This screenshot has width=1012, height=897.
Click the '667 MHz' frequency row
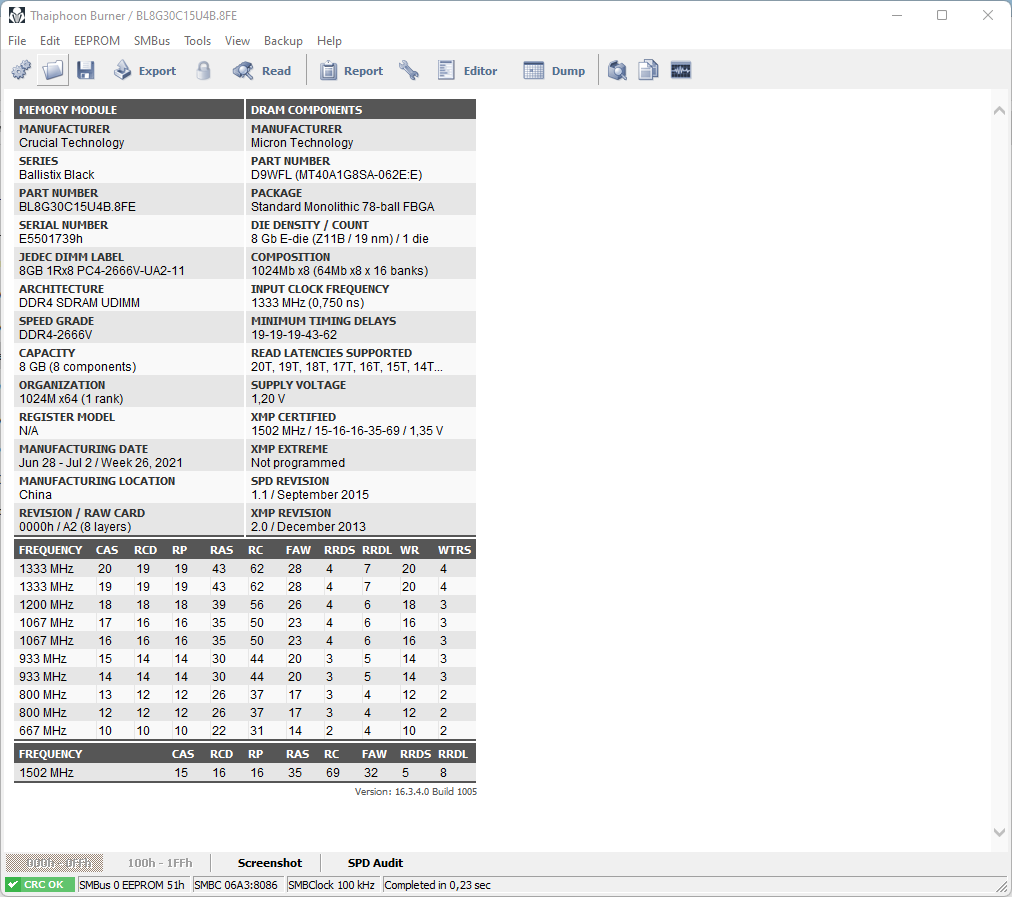point(245,731)
